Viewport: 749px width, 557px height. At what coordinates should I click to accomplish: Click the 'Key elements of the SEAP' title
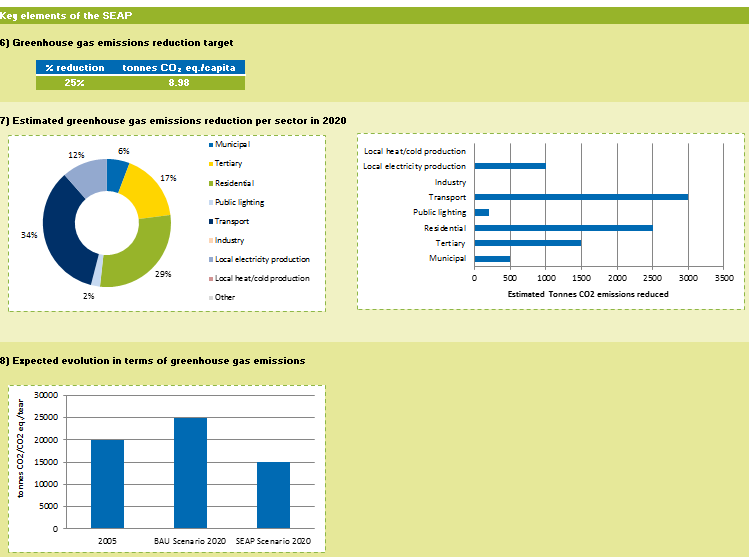coord(66,16)
